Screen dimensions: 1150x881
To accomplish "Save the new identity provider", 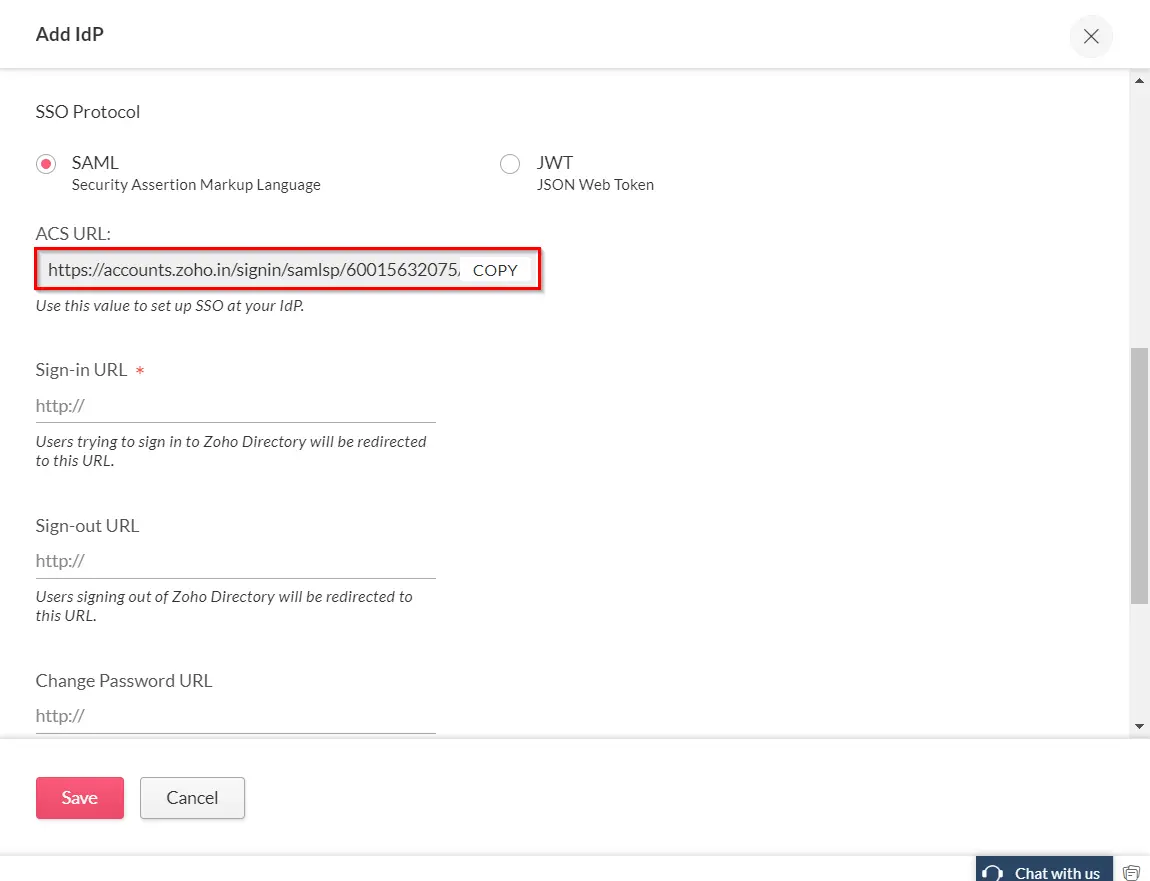I will (x=79, y=797).
